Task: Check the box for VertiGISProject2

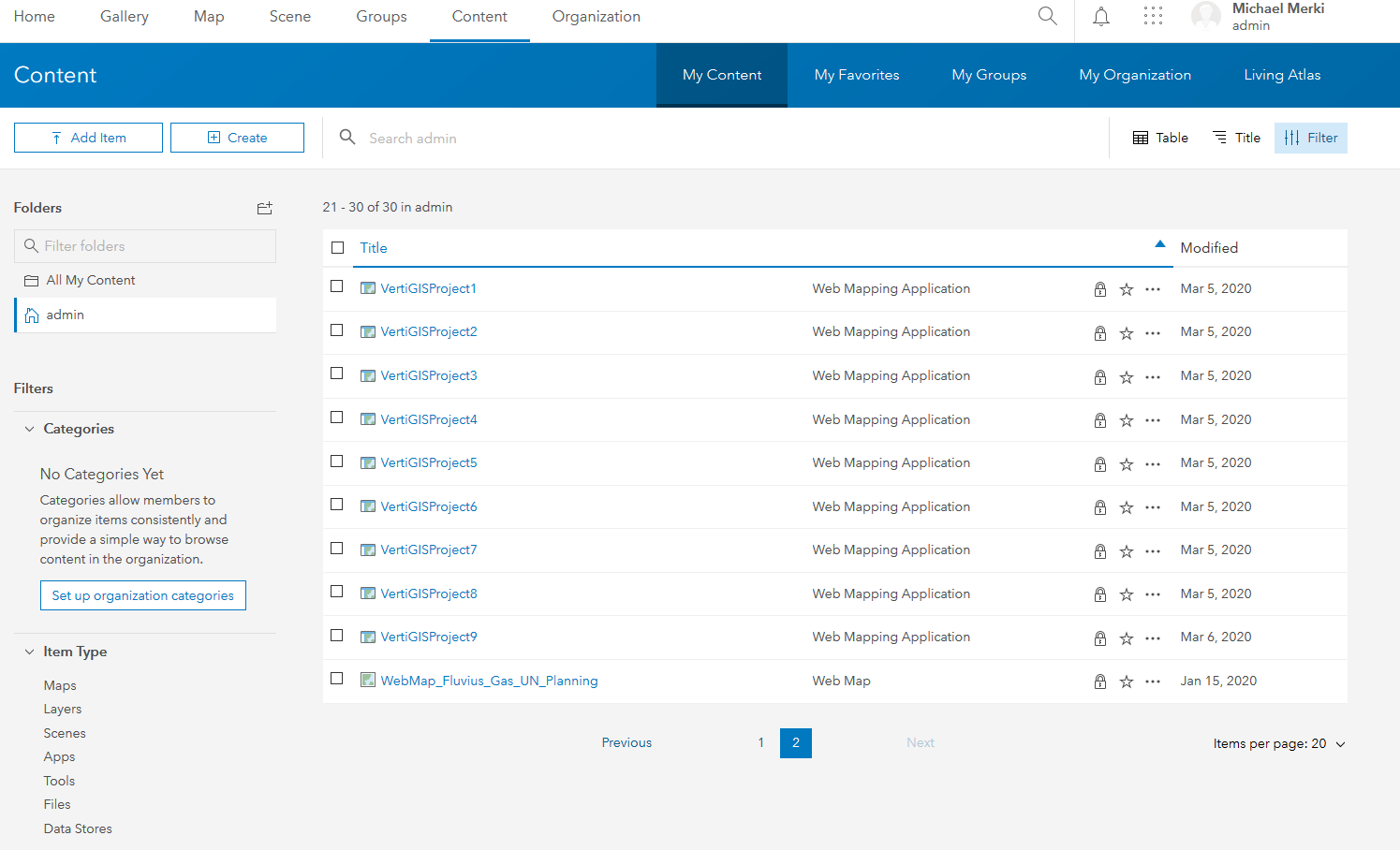Action: (337, 330)
